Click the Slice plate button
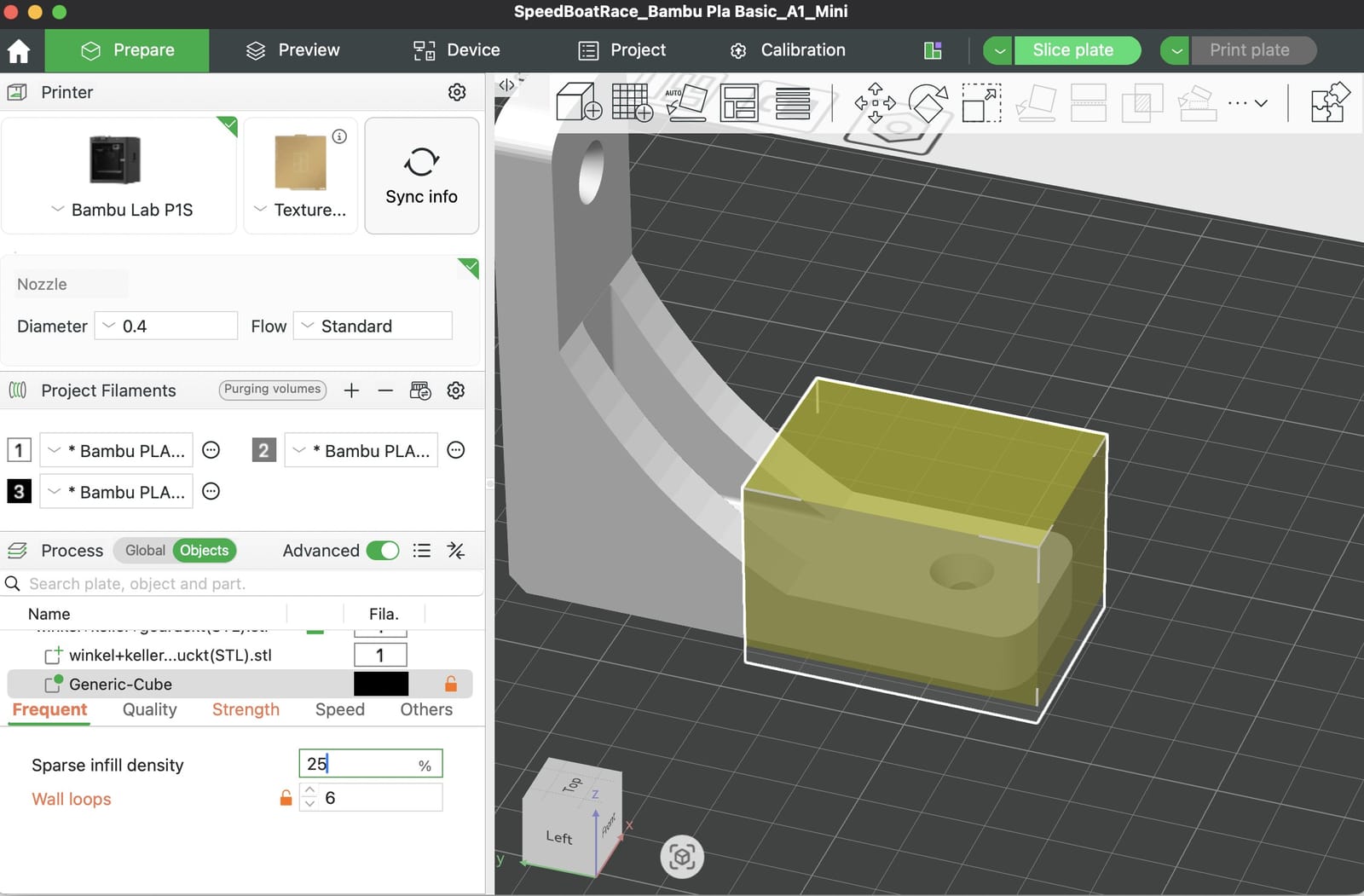 pos(1076,50)
